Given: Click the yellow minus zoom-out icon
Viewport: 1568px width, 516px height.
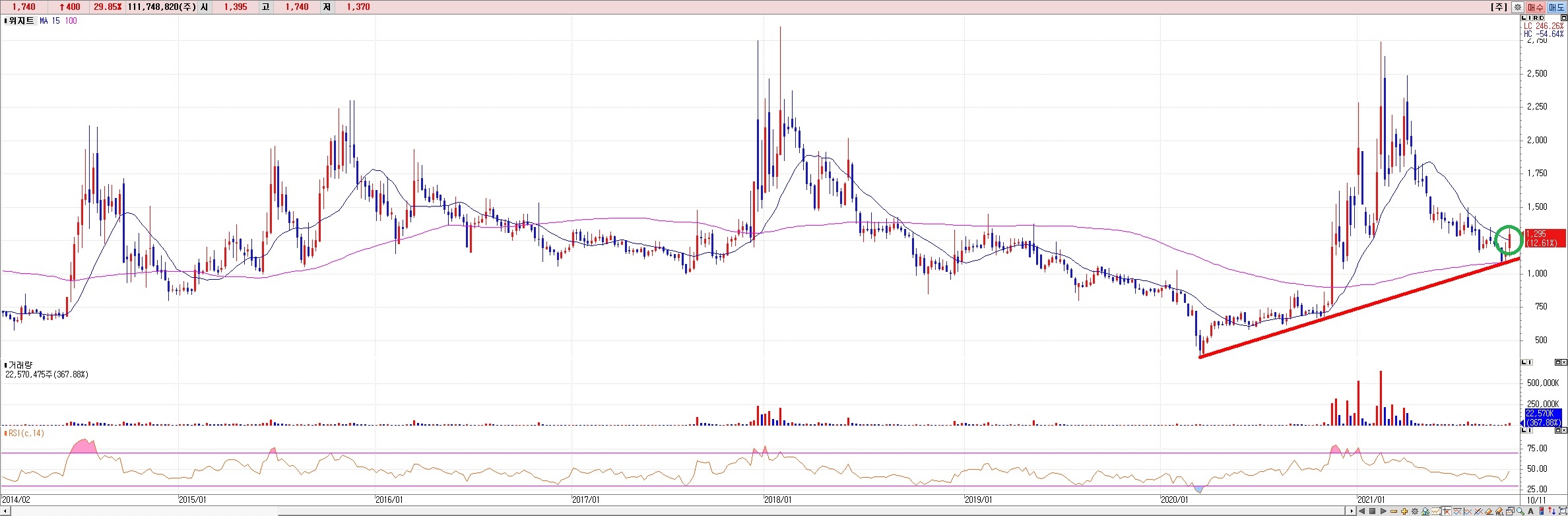Looking at the screenshot, I should coord(1394,511).
